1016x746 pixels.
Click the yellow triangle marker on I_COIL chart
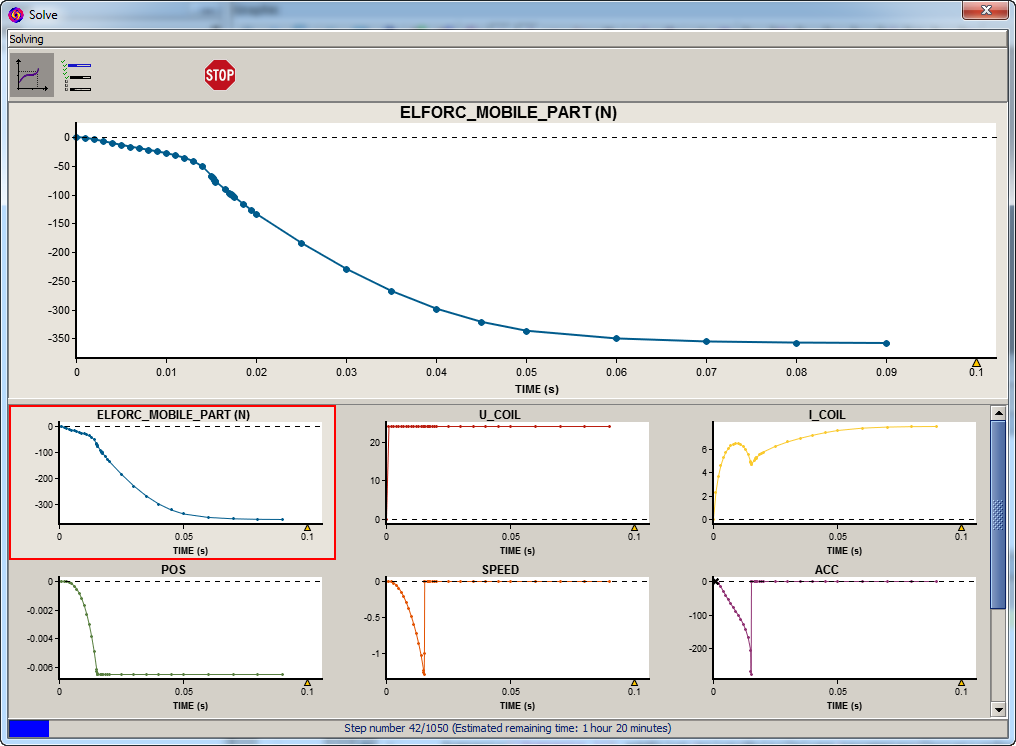coord(962,527)
